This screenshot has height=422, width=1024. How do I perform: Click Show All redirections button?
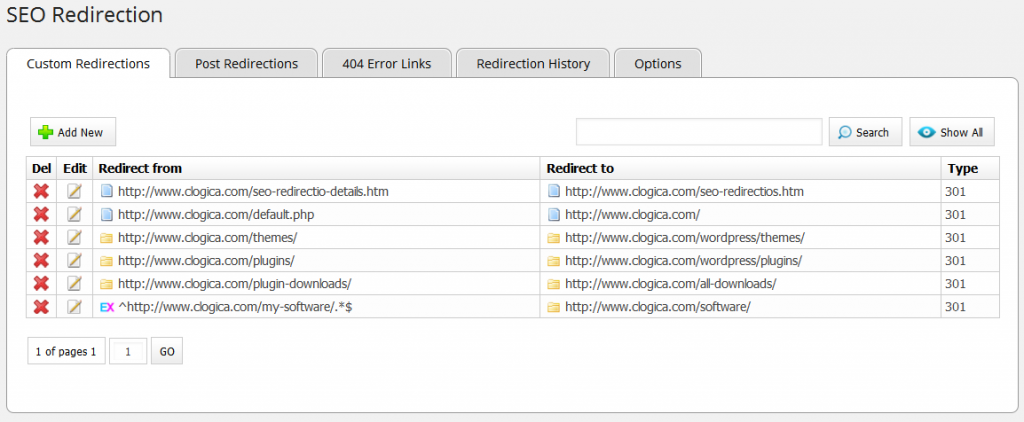click(x=951, y=132)
